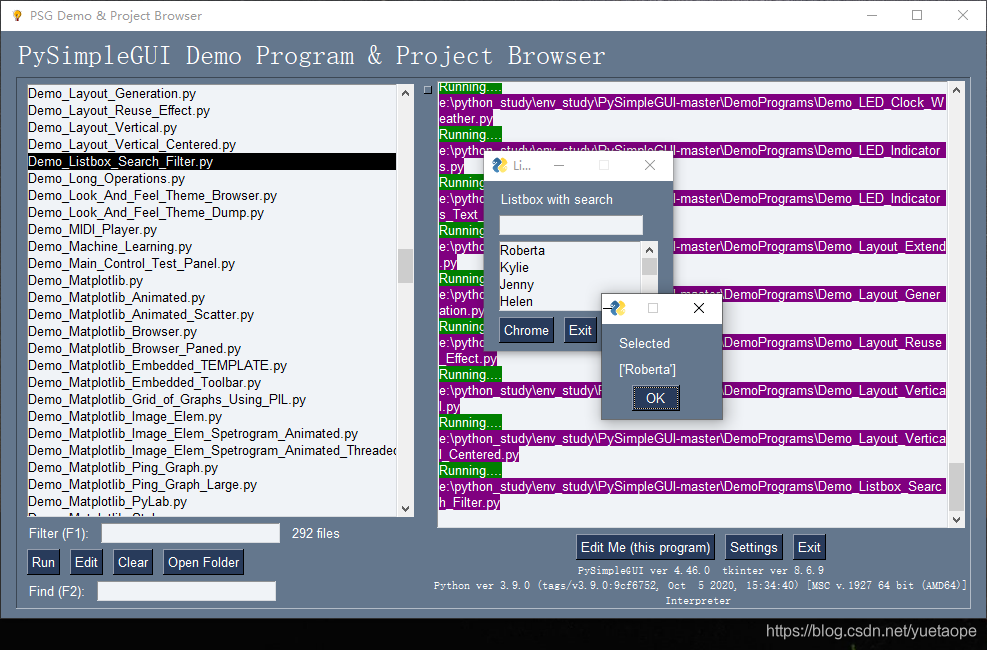Click the Listbox search input field
The width and height of the screenshot is (987, 650).
point(571,225)
